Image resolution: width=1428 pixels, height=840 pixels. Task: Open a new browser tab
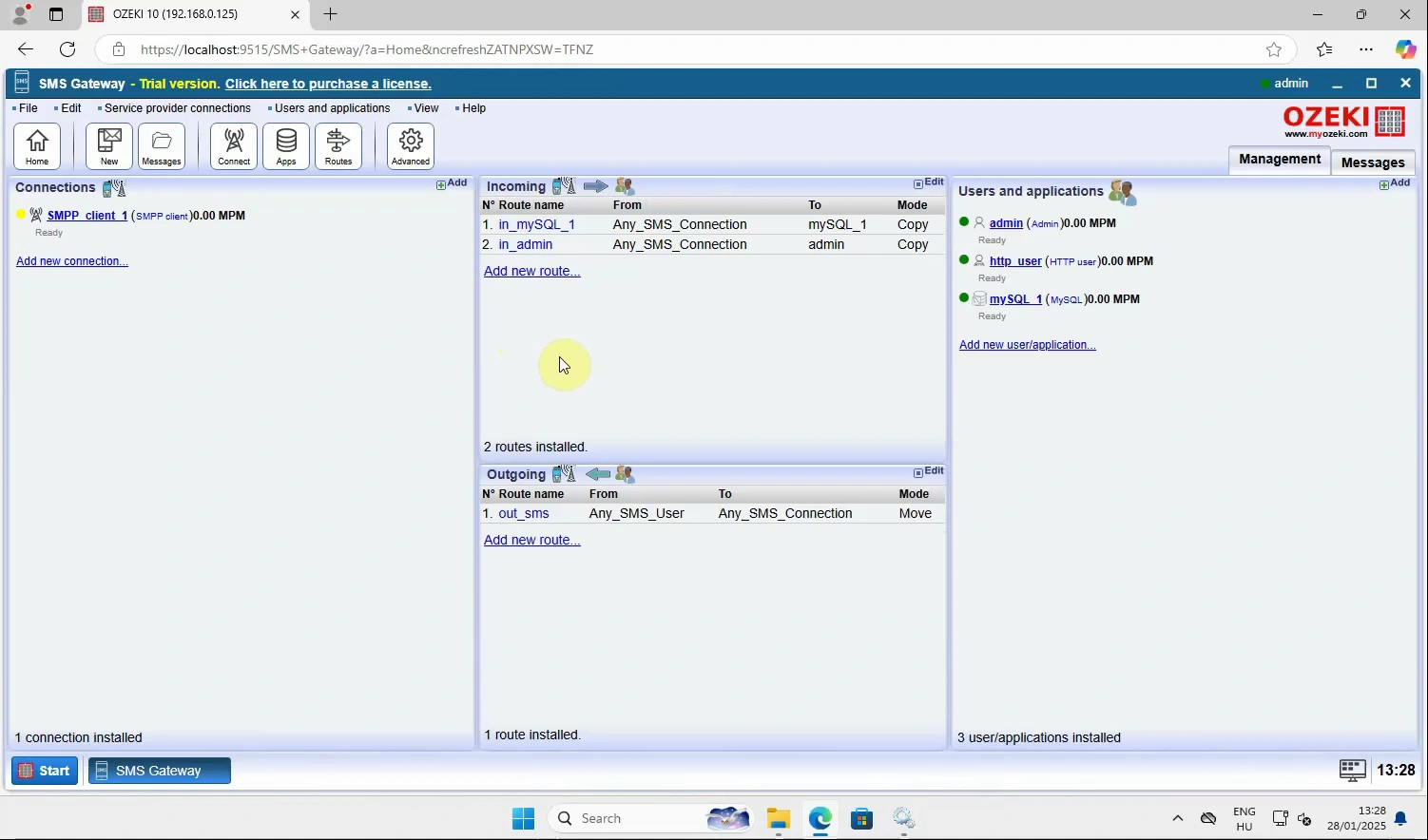pyautogui.click(x=331, y=14)
